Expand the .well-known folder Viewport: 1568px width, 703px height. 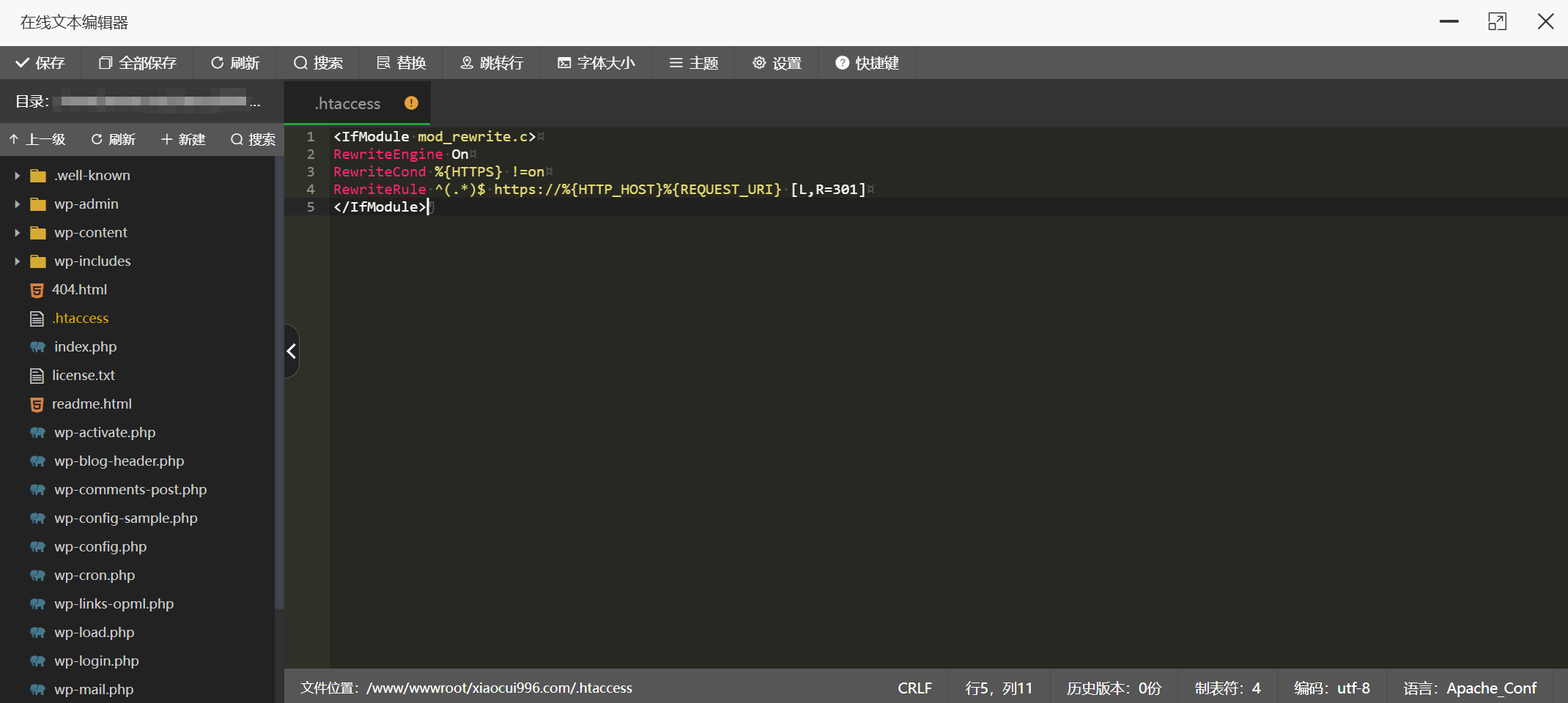click(x=18, y=176)
